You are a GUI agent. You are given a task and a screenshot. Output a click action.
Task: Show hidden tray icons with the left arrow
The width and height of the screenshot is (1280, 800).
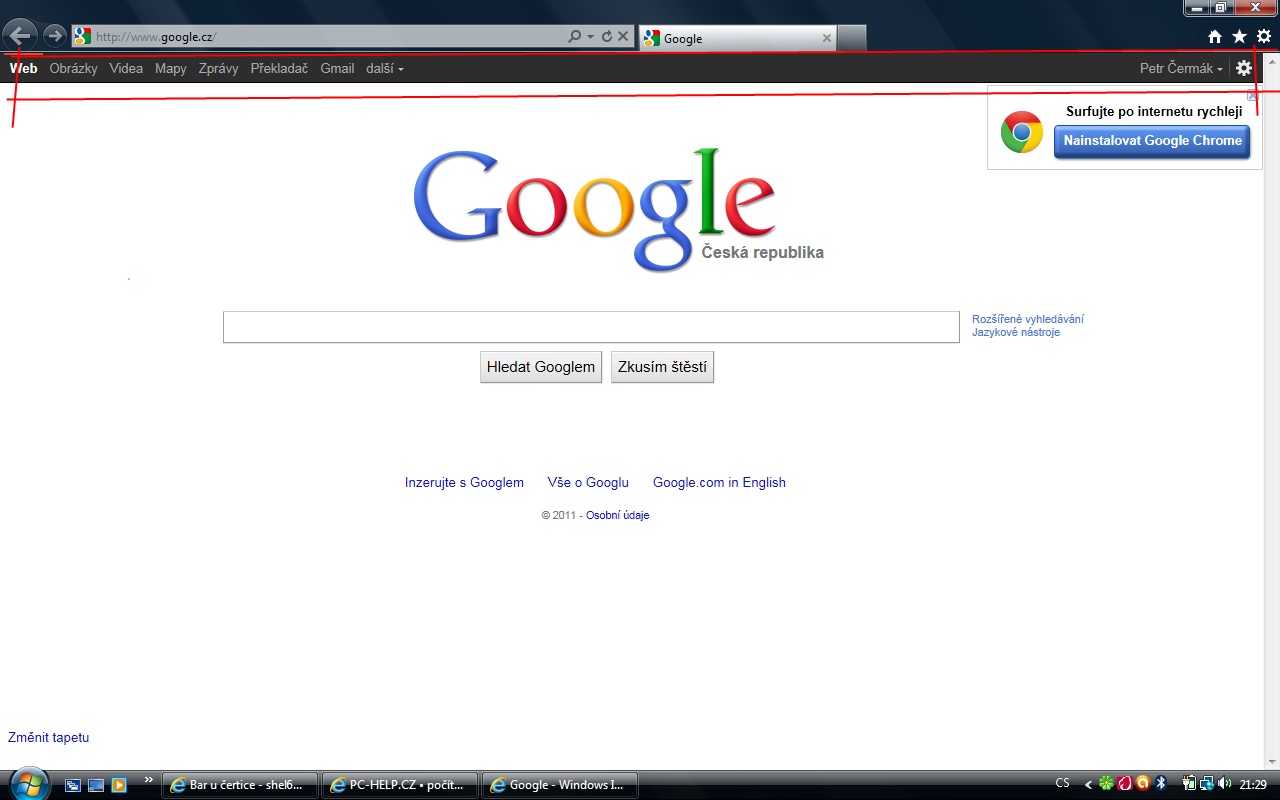point(1088,785)
